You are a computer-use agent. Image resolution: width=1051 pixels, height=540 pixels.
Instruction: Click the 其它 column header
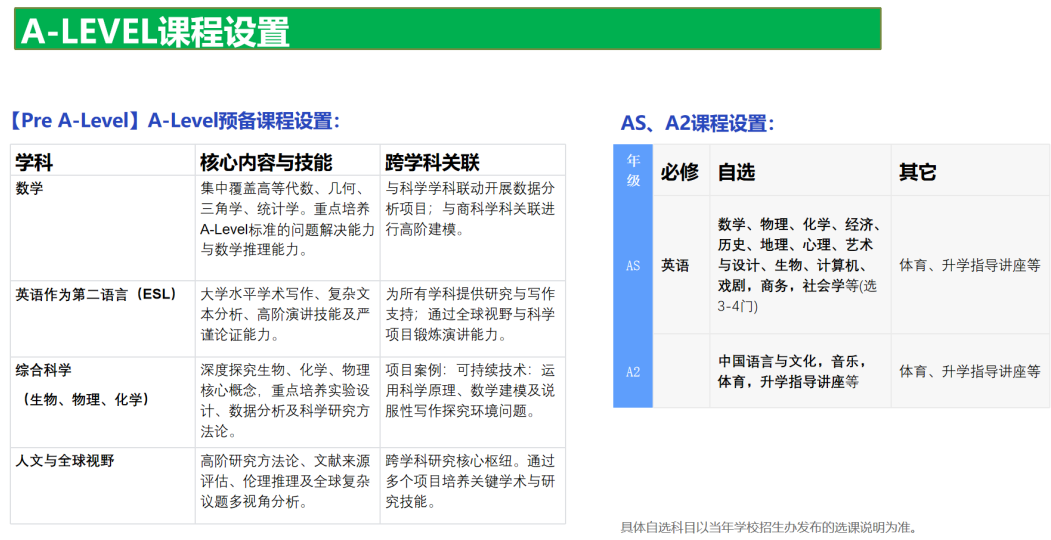pyautogui.click(x=971, y=170)
